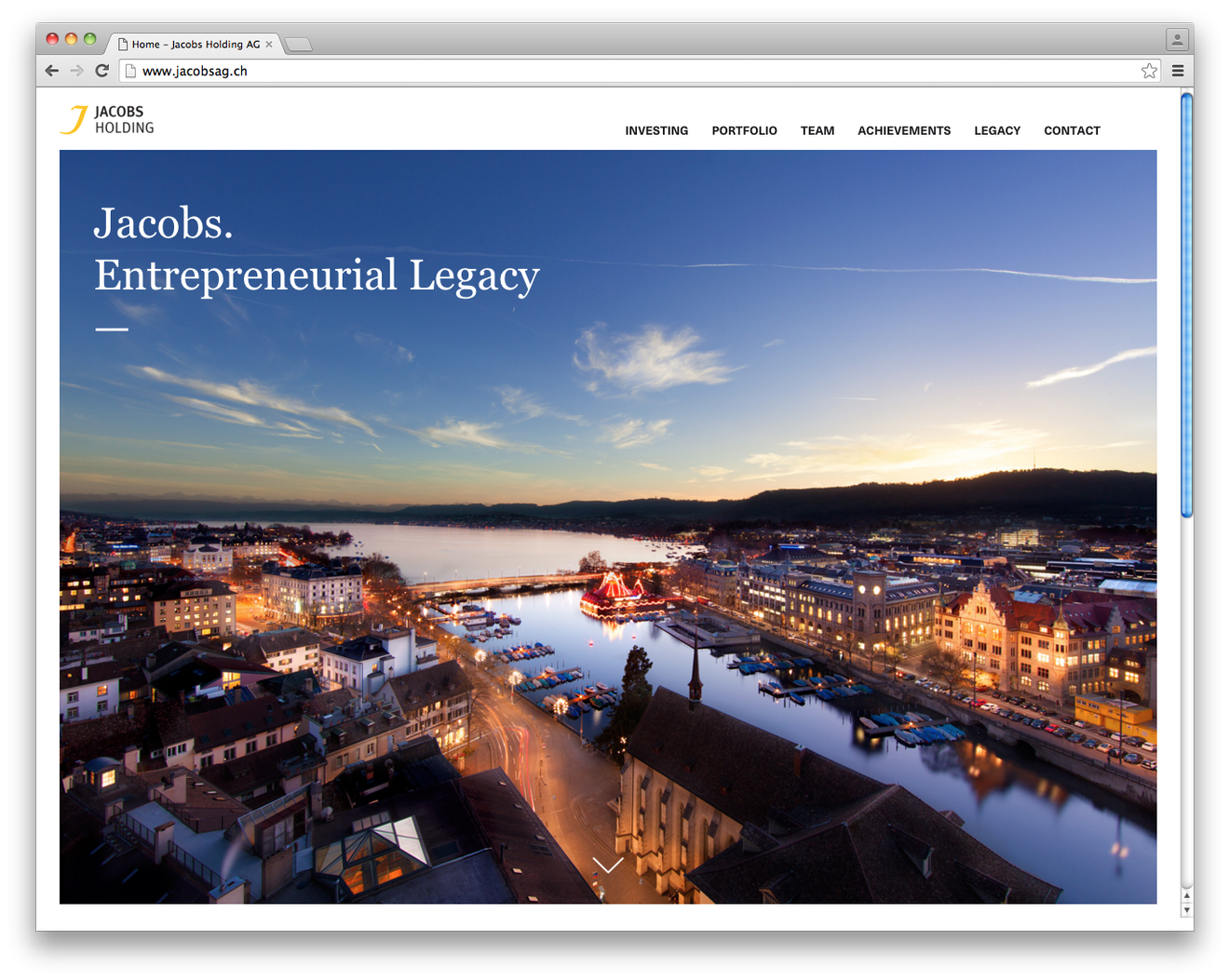
Task: Close the Jacobs Holding AG tab
Action: [269, 44]
